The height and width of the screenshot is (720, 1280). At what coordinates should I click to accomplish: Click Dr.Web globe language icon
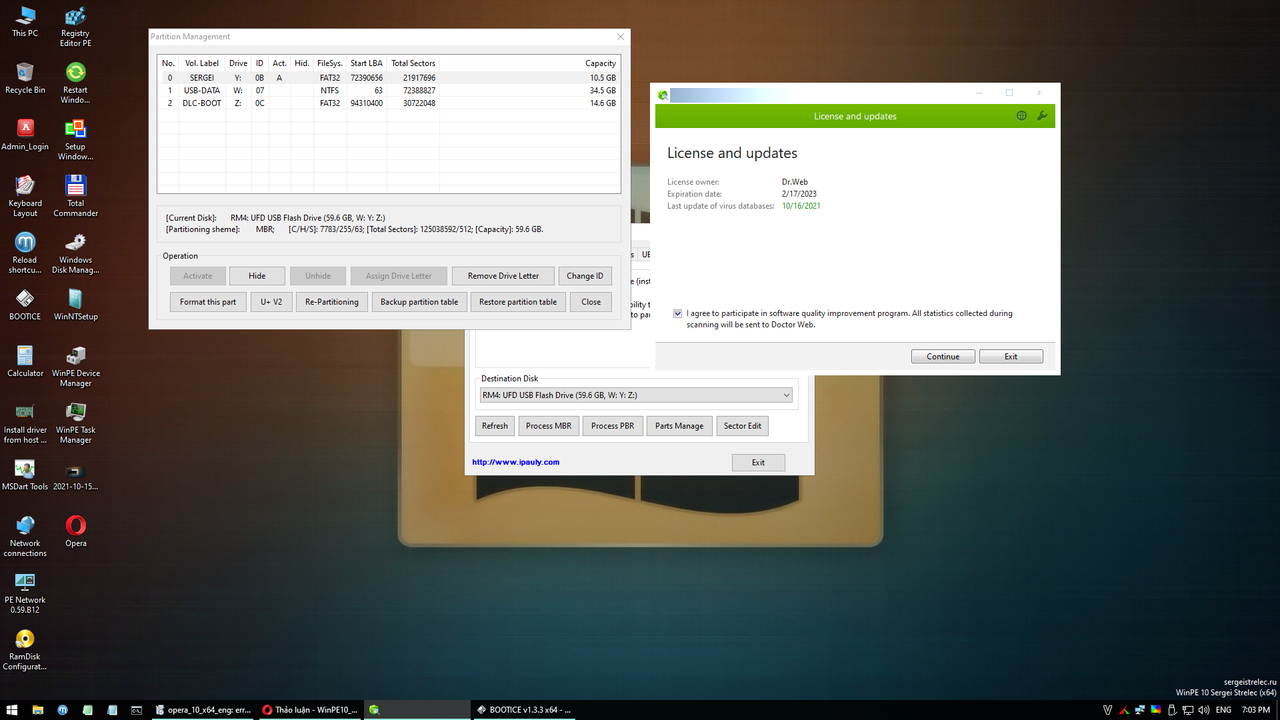point(1021,116)
